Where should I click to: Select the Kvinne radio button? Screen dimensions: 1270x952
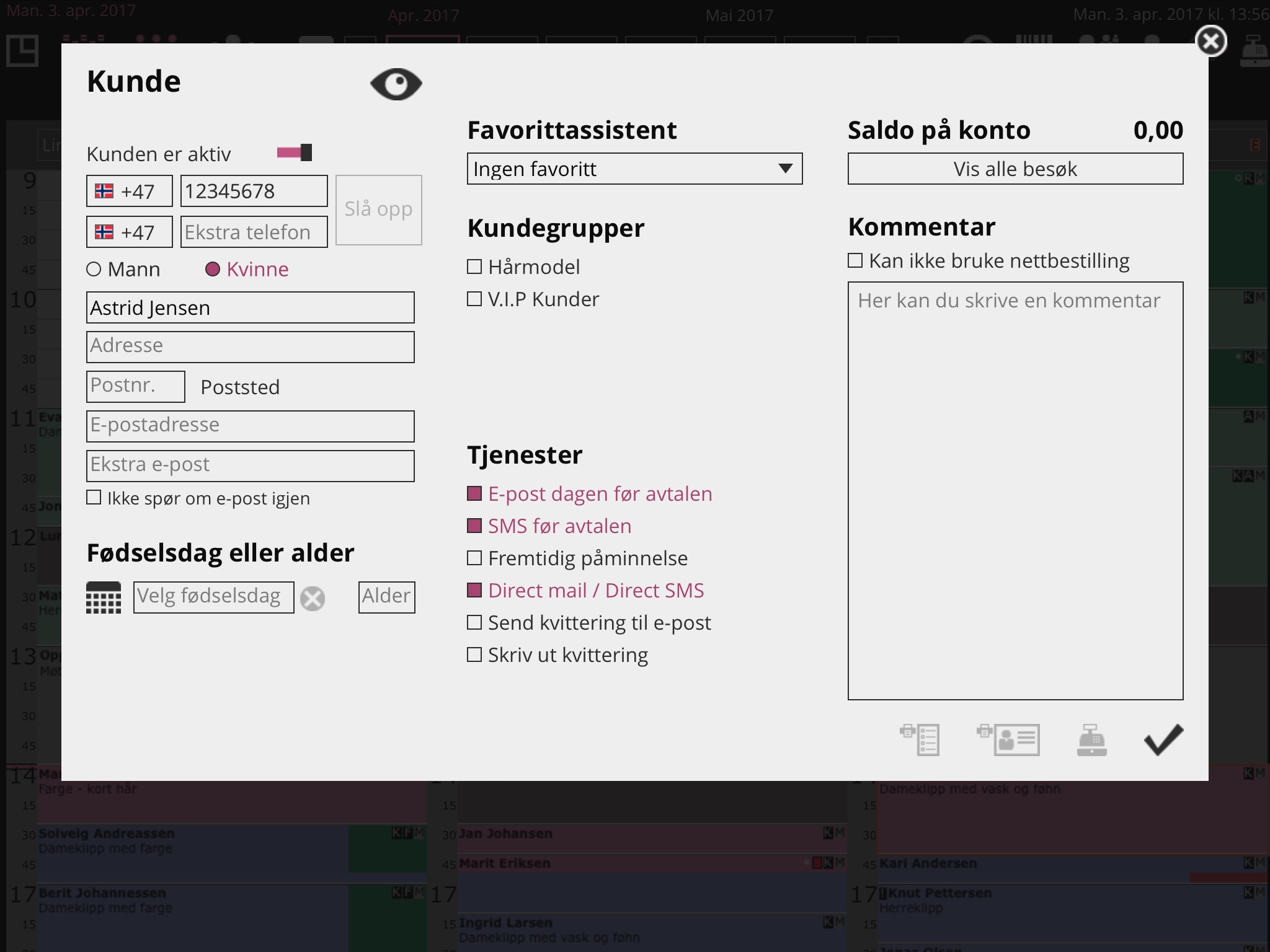[247, 269]
